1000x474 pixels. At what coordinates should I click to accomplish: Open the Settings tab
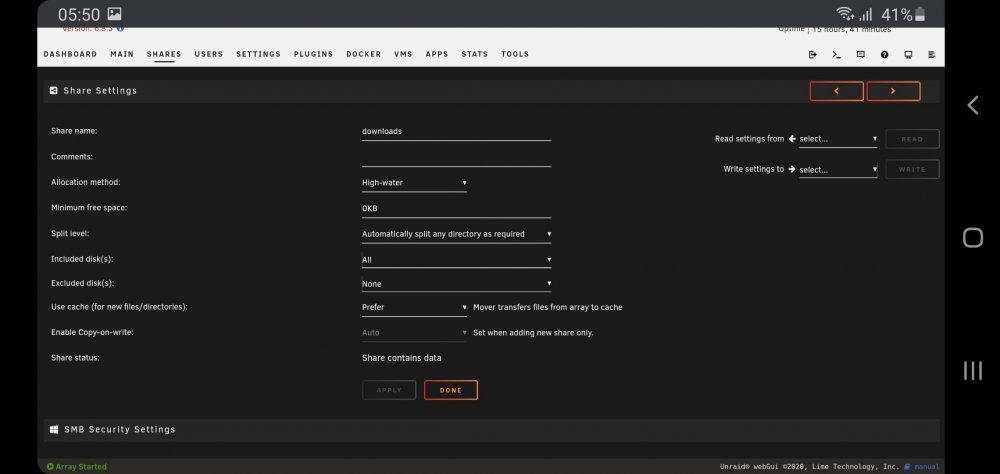point(258,54)
